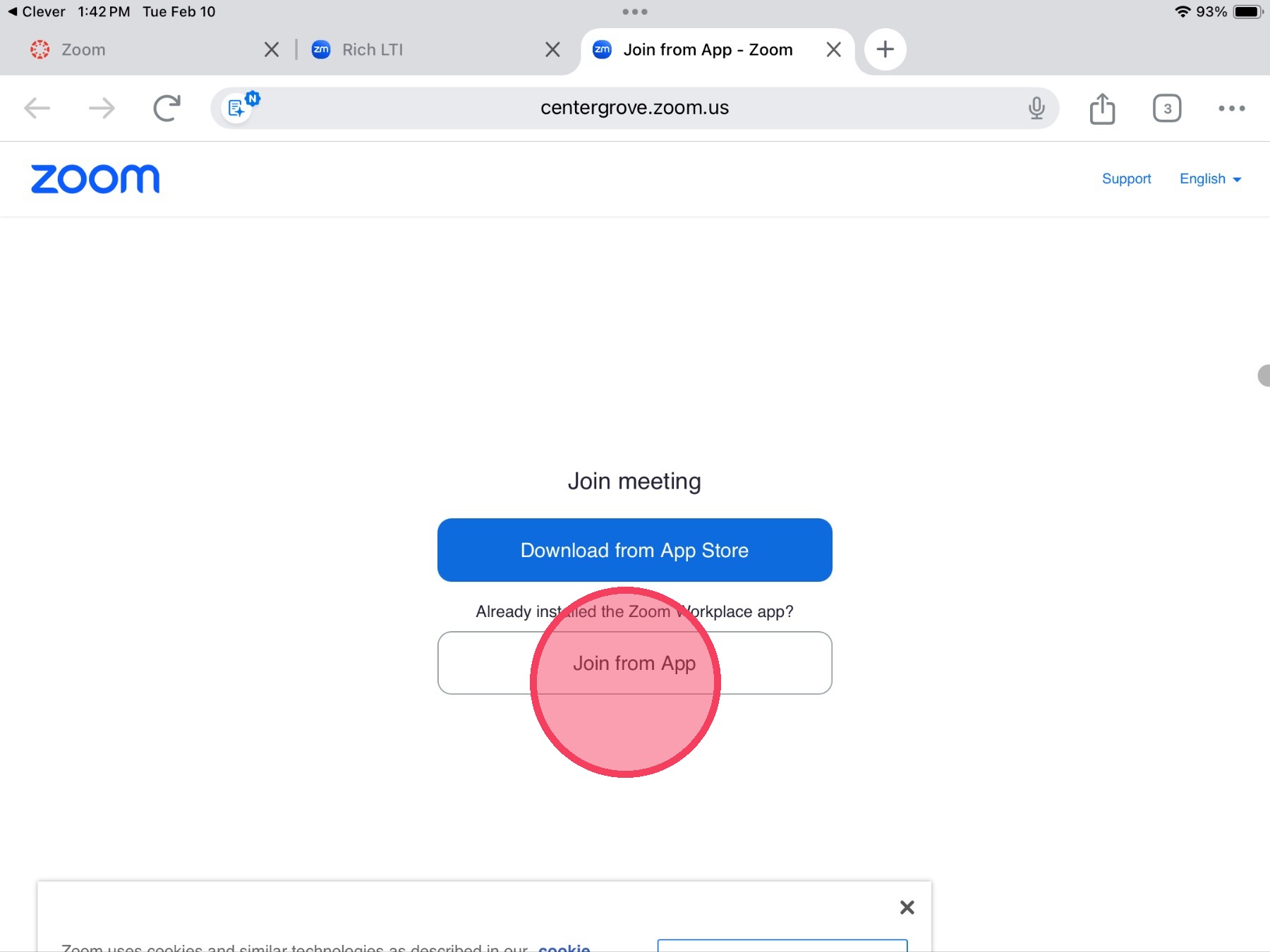Tap the Wi-Fi status icon
The height and width of the screenshot is (952, 1270).
point(1183,12)
